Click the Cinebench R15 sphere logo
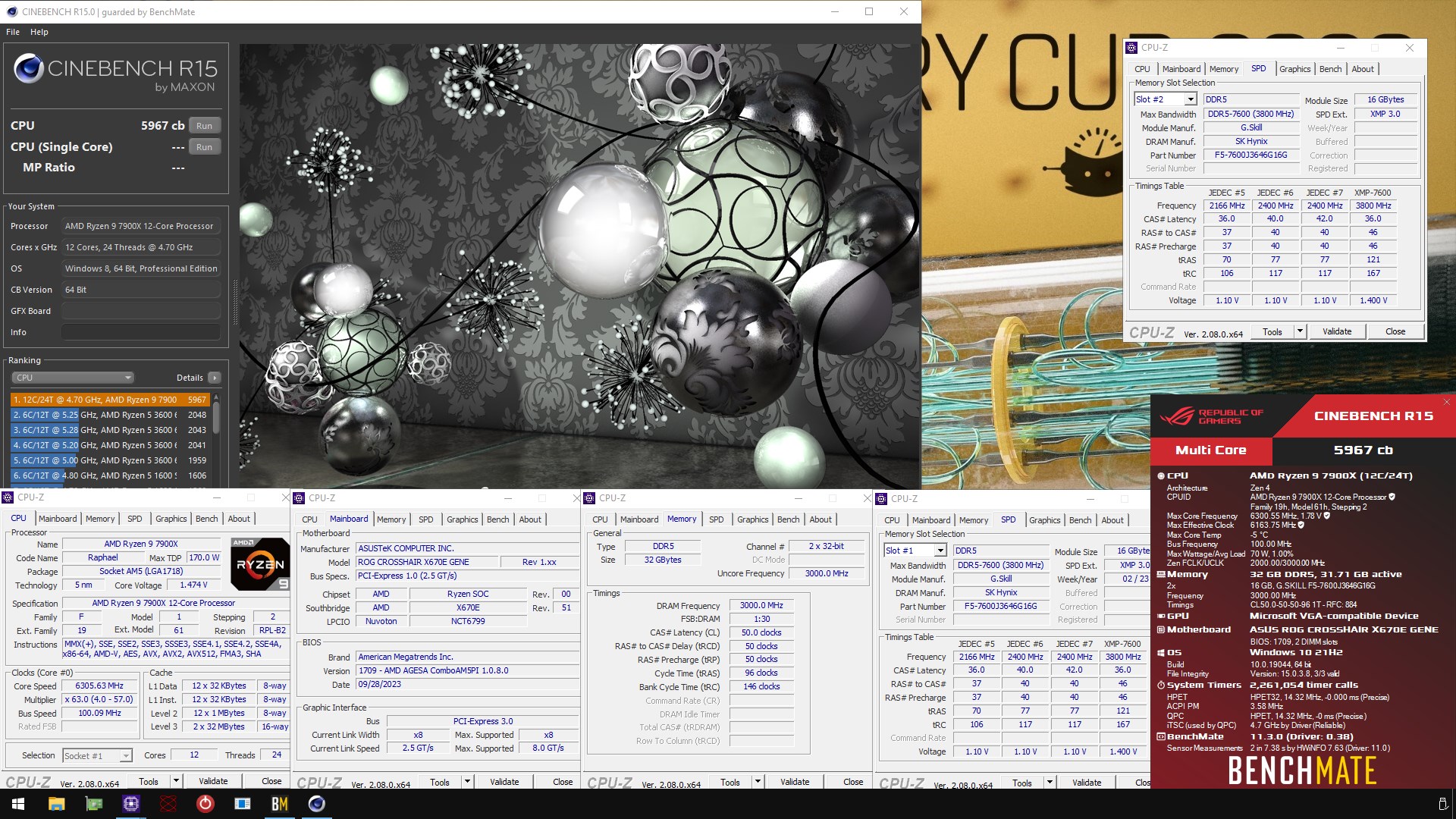 click(28, 68)
